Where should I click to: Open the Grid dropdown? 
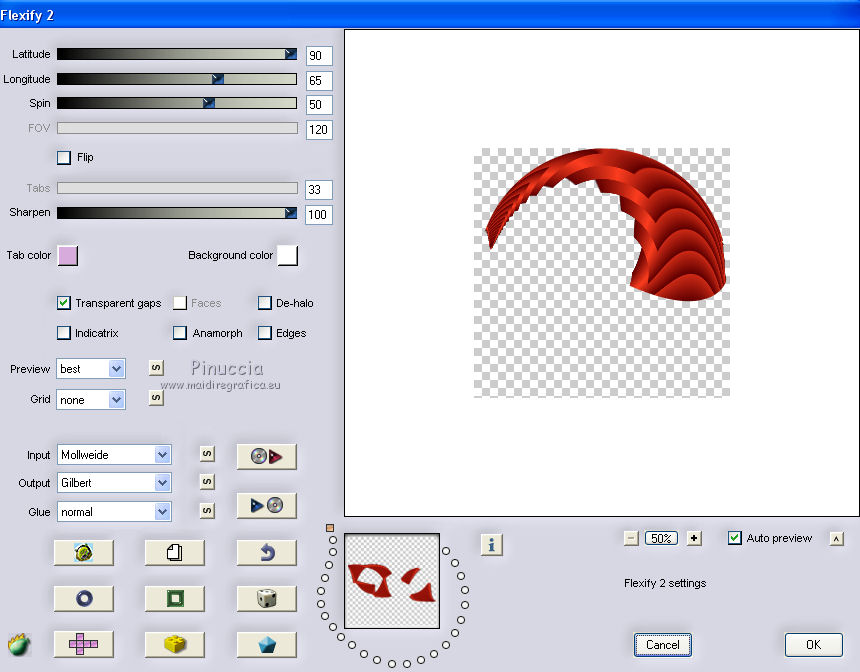pyautogui.click(x=91, y=400)
